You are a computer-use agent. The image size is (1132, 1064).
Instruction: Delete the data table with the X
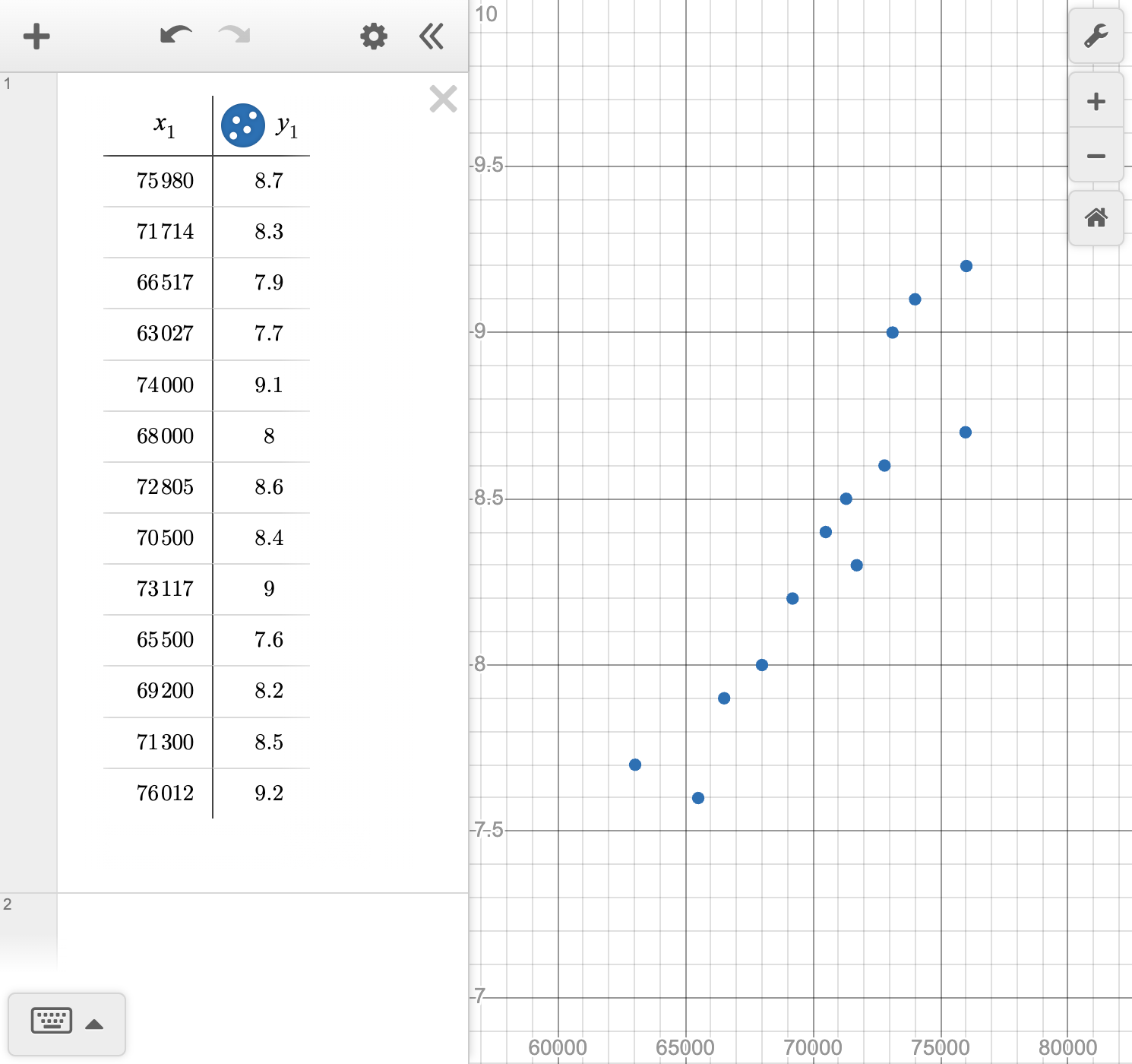(443, 99)
